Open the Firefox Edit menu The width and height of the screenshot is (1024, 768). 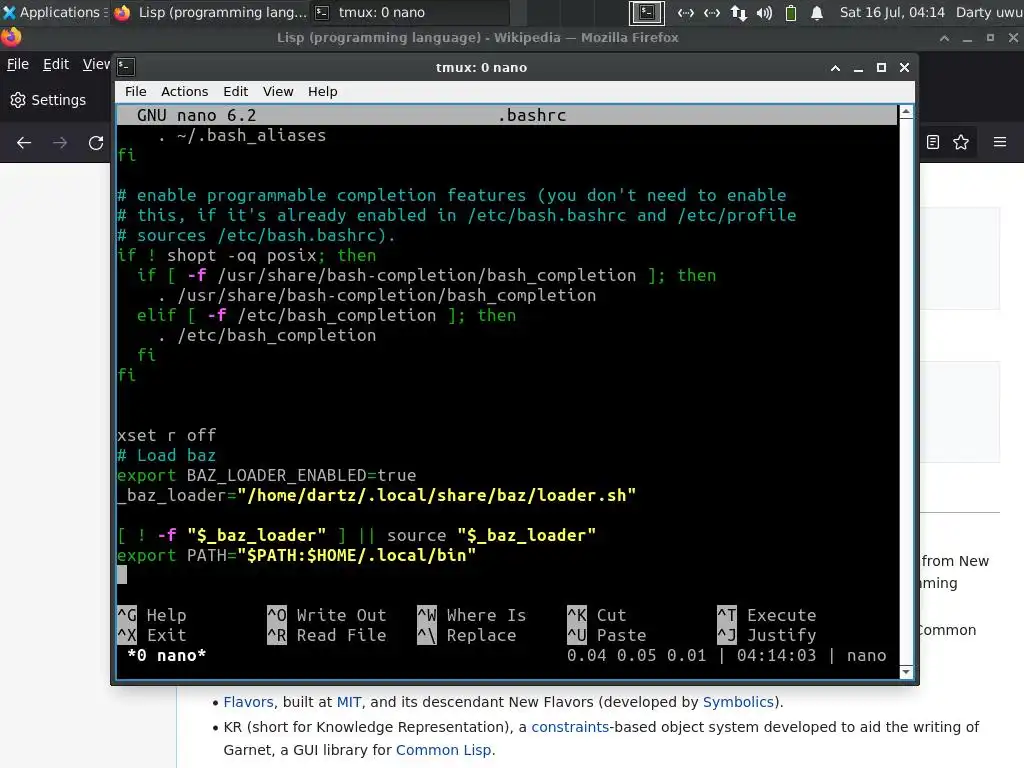[56, 64]
